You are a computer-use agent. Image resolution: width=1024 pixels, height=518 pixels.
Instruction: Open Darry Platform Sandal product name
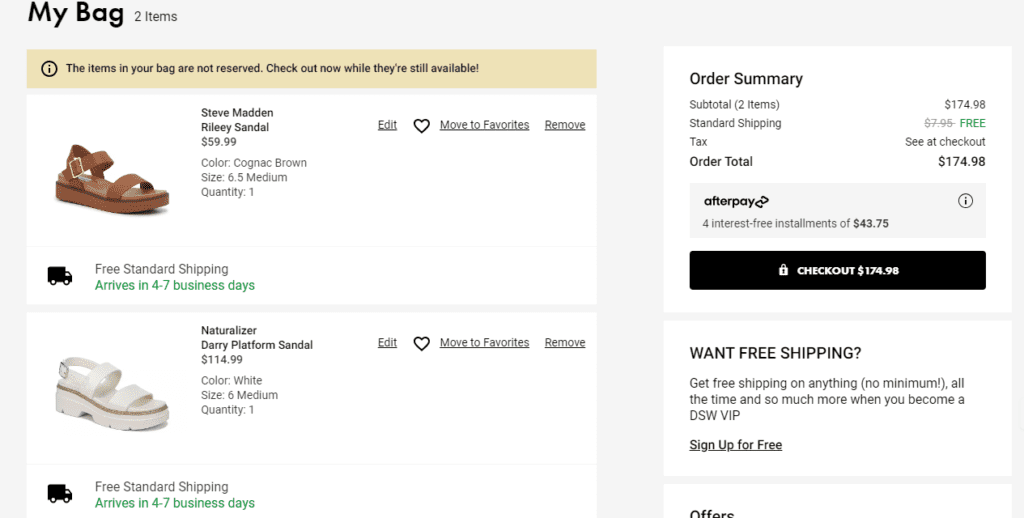click(257, 345)
